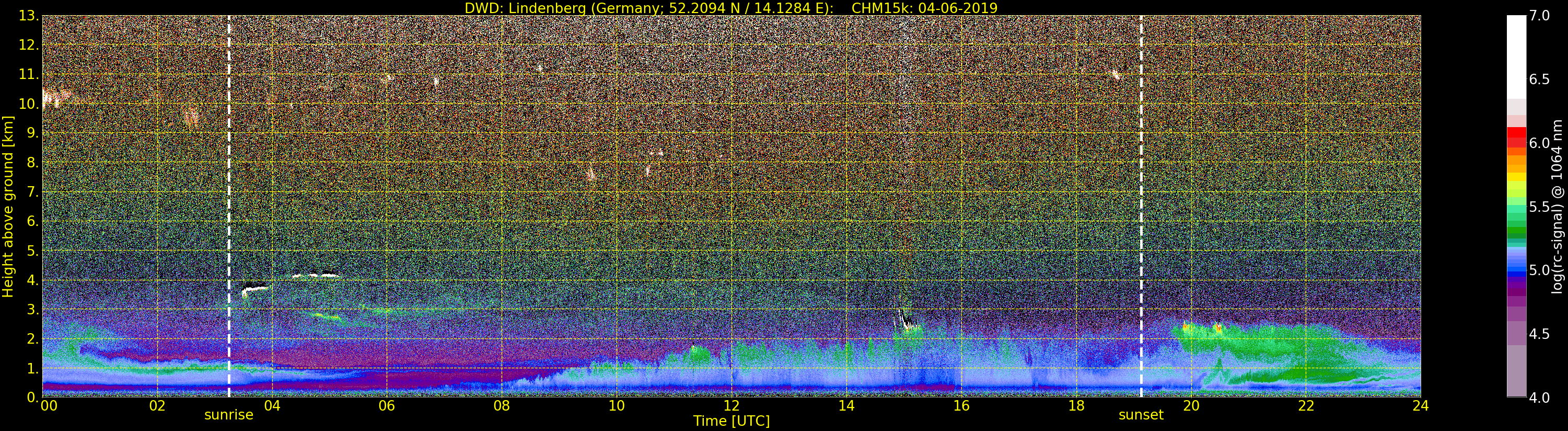Click the dashed sunset marker line
This screenshot has height=431, width=1568.
coord(1141,207)
